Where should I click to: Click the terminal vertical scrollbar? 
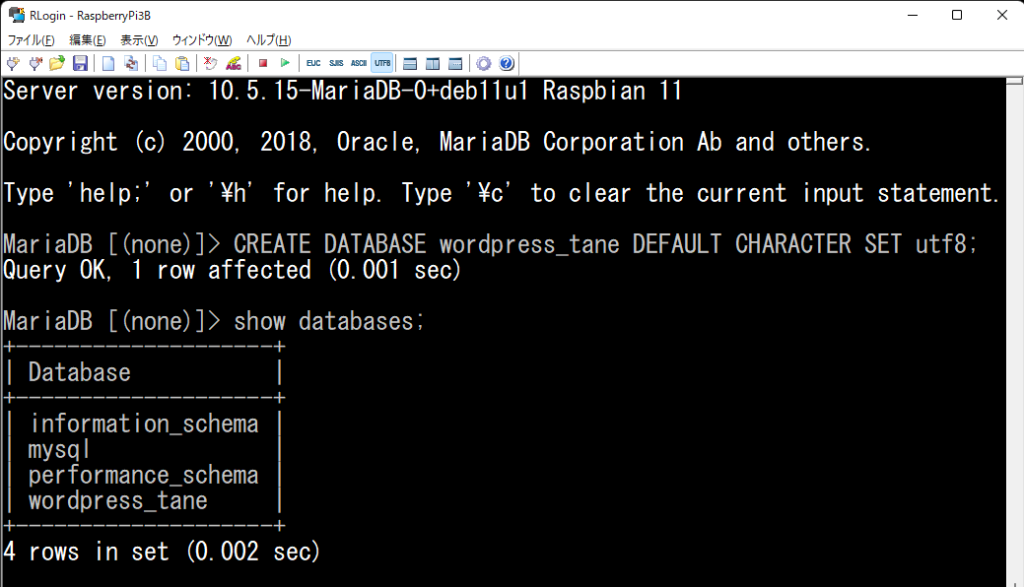click(1014, 332)
